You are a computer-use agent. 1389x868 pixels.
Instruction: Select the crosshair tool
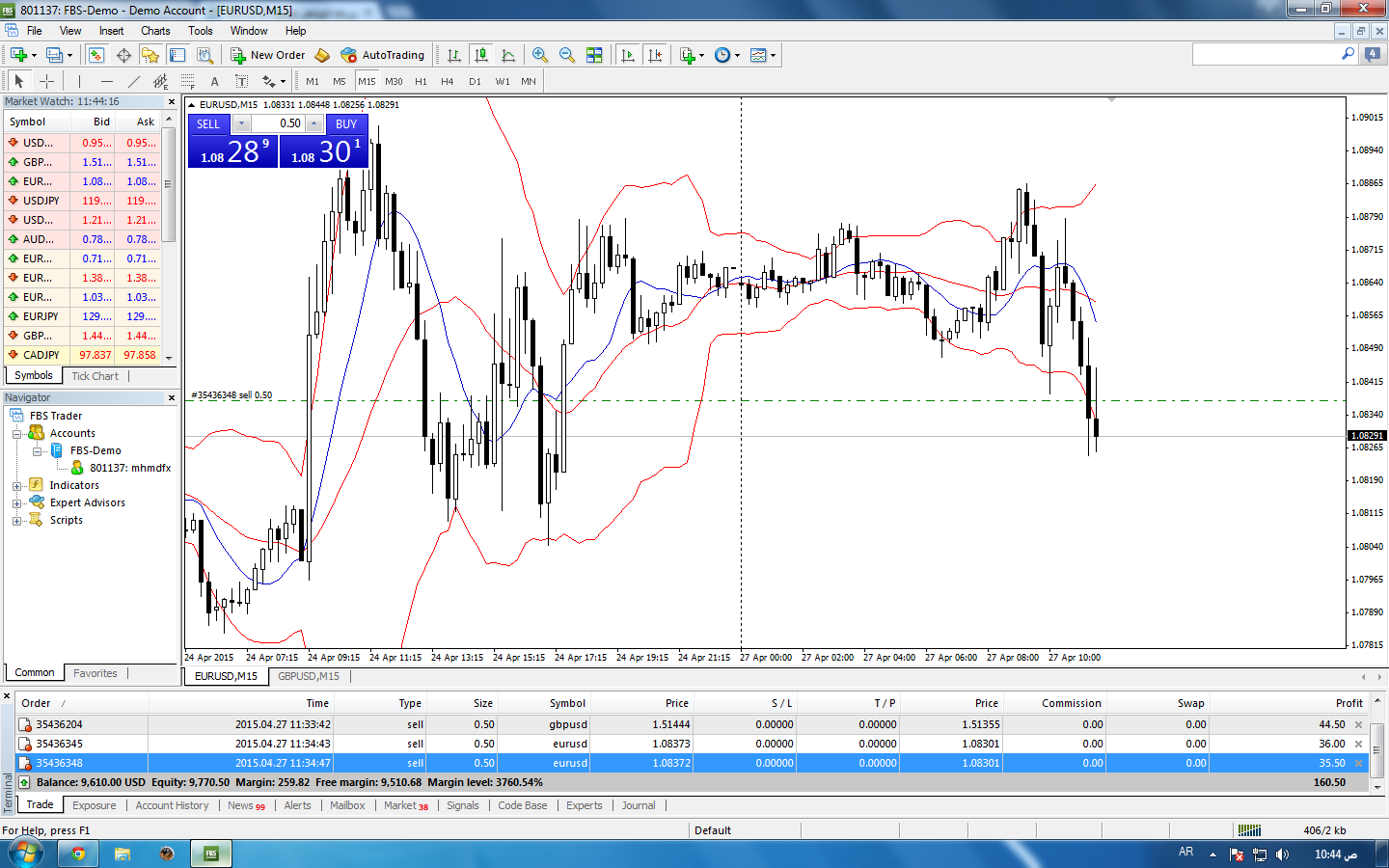[x=46, y=81]
